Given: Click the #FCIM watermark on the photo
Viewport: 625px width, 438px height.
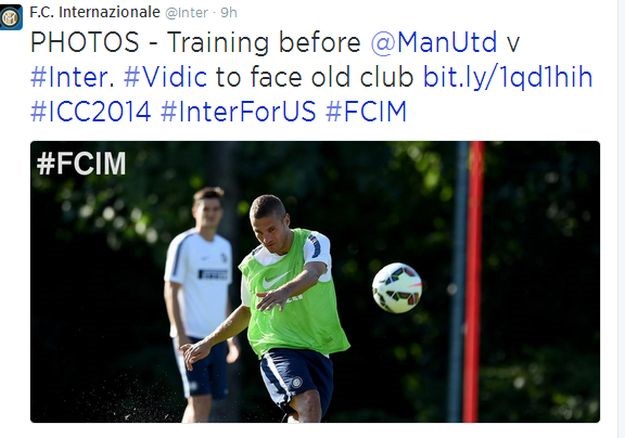Looking at the screenshot, I should click(81, 163).
